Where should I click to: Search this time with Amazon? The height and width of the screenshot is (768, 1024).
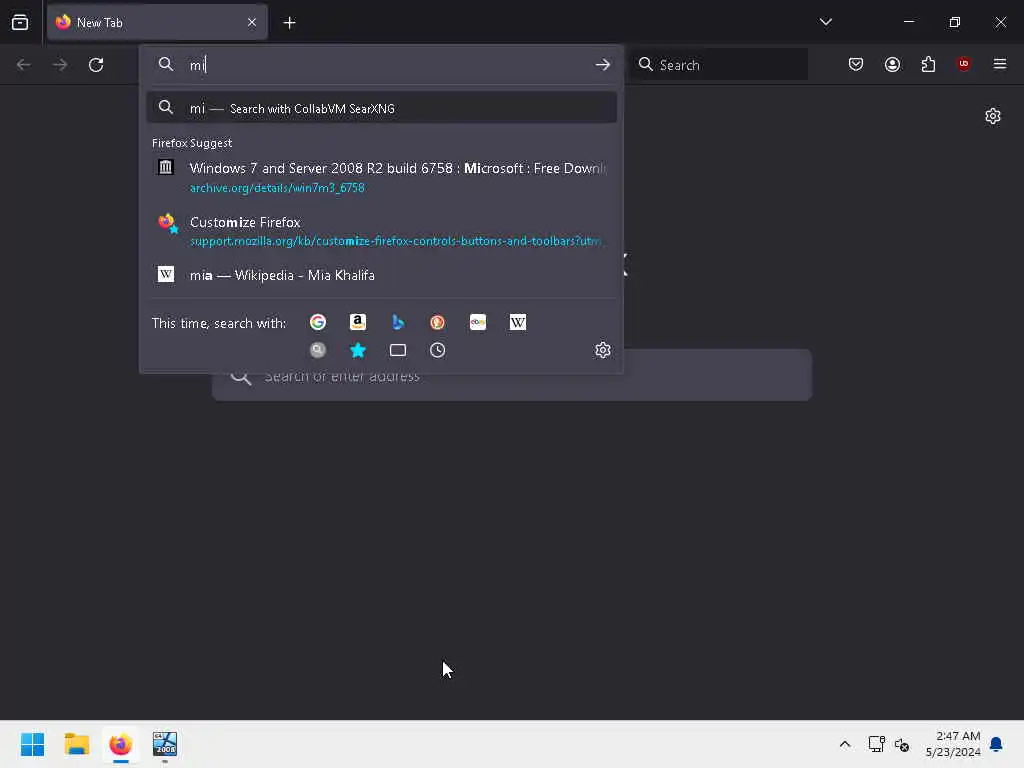[357, 322]
